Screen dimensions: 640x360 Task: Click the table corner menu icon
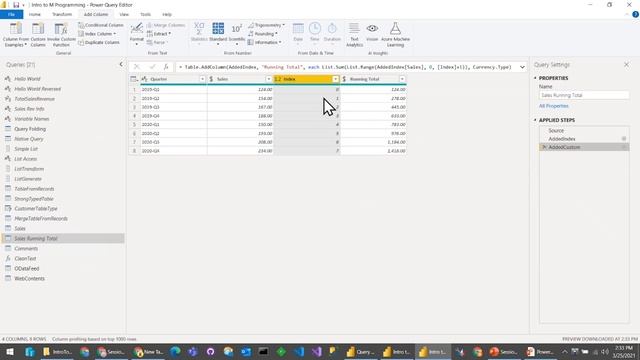click(134, 79)
